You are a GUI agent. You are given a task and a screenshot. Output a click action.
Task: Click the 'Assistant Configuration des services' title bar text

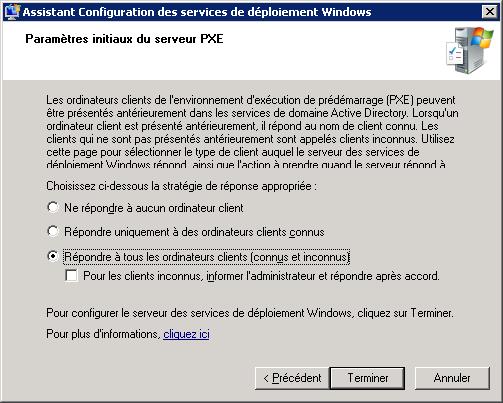197,12
